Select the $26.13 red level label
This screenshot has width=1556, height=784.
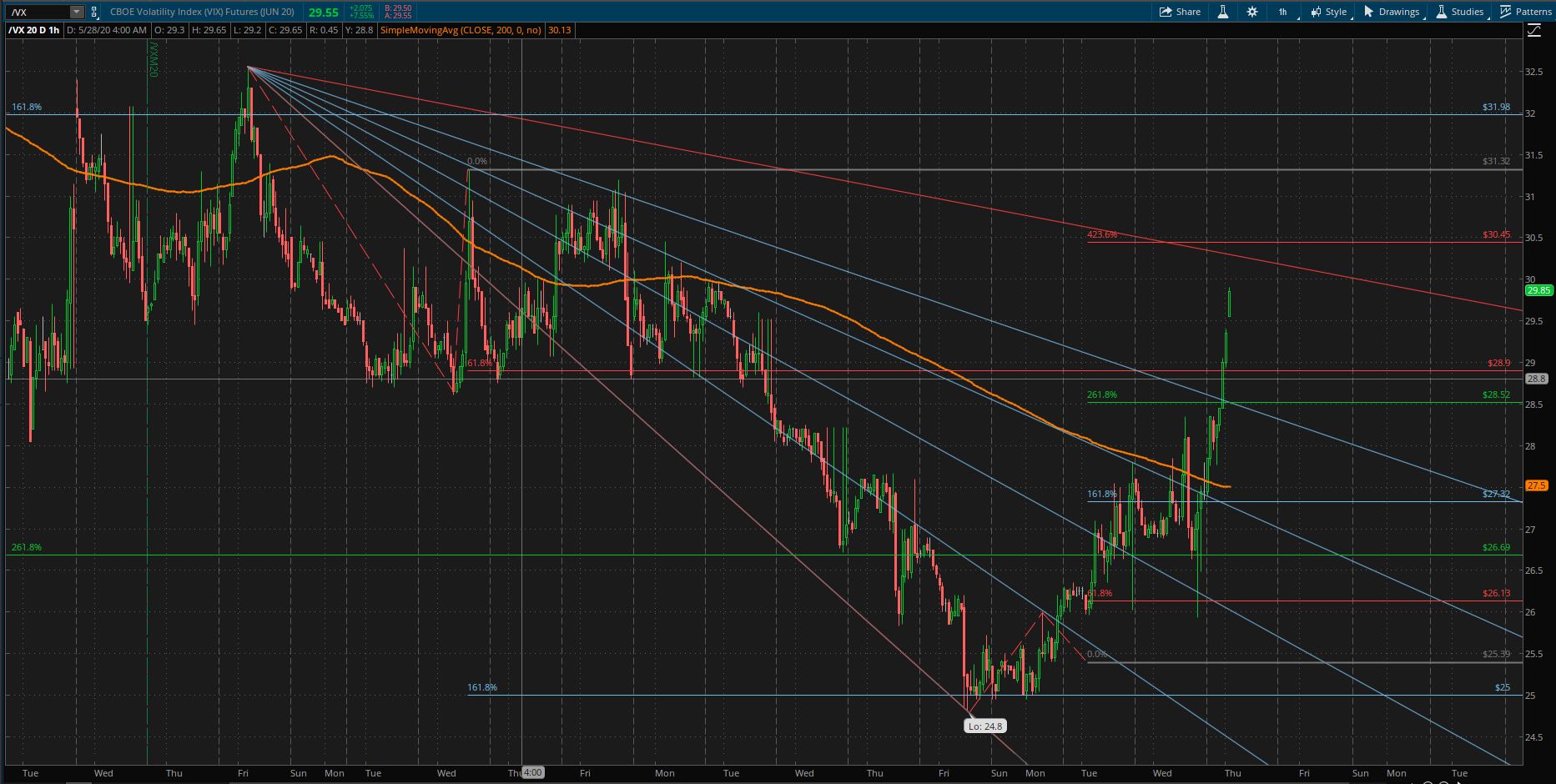pos(1497,594)
